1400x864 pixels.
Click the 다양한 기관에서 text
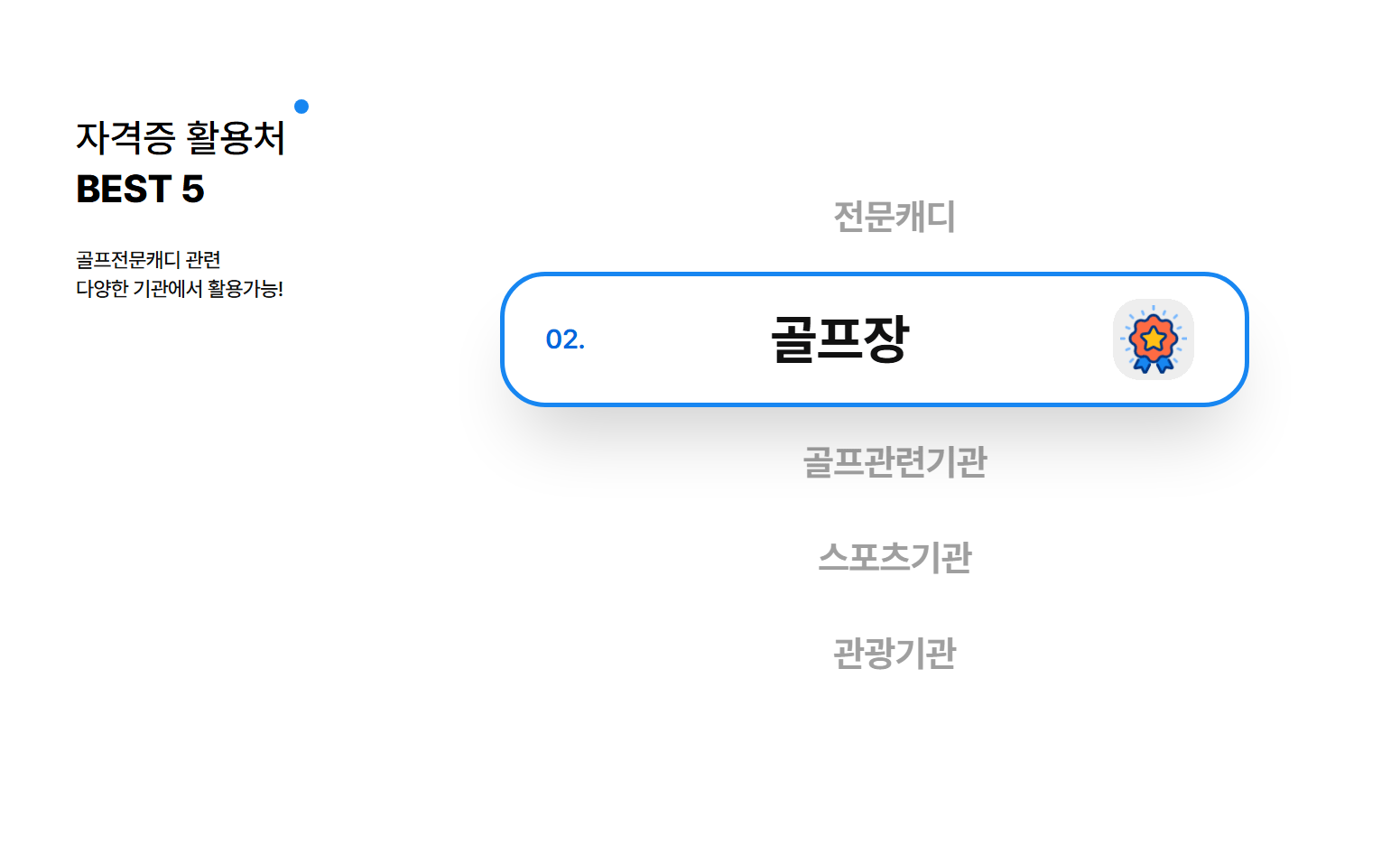point(139,289)
